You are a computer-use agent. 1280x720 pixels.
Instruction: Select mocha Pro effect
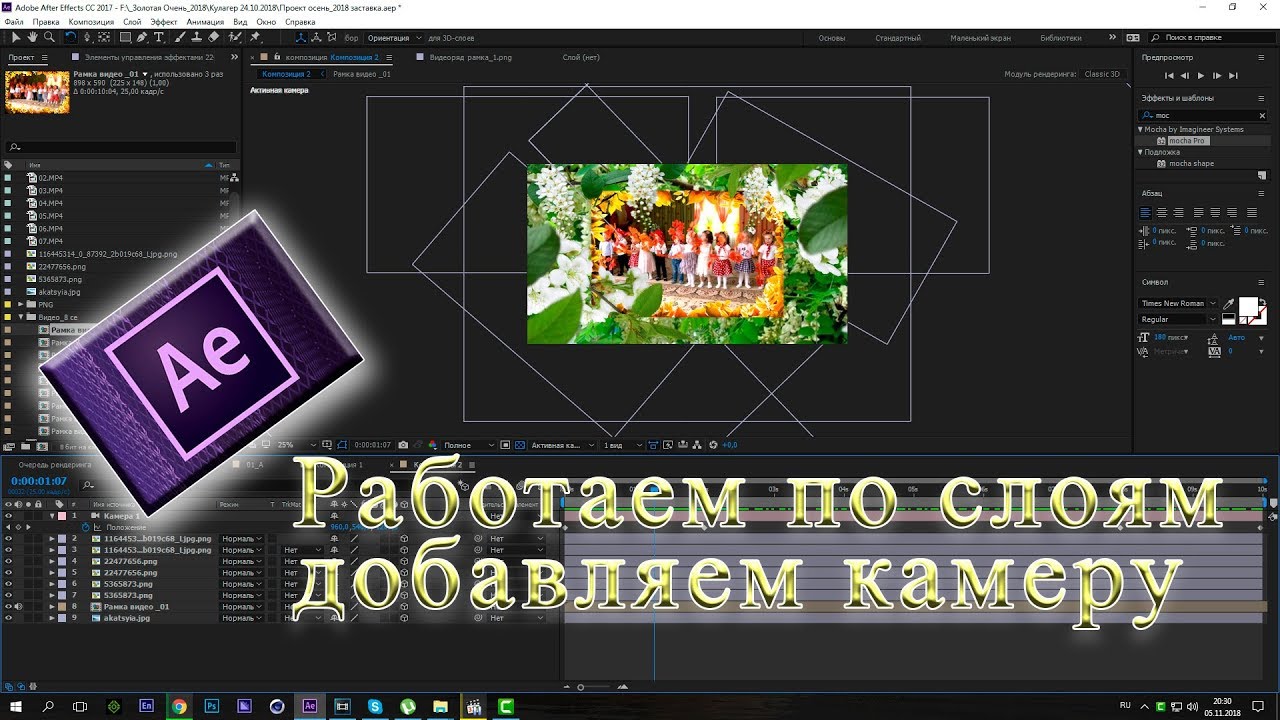pyautogui.click(x=1187, y=141)
